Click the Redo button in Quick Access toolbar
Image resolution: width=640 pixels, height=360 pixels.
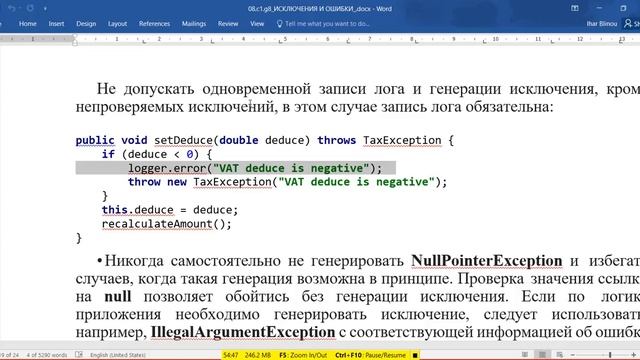coord(30,8)
